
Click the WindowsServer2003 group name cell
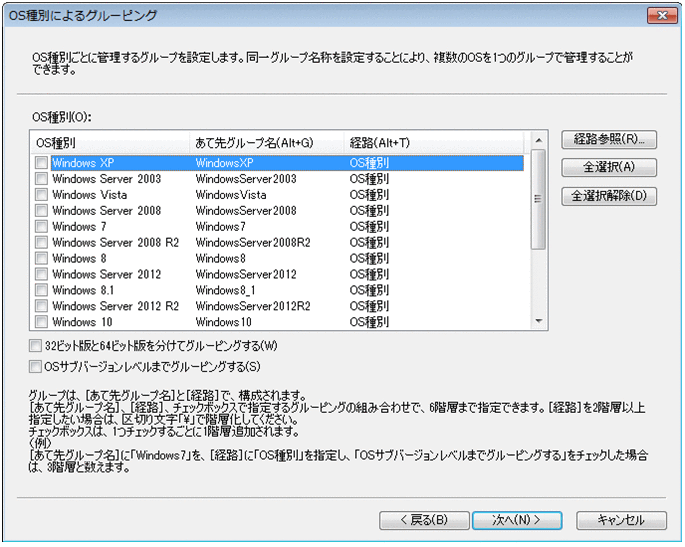tap(246, 179)
